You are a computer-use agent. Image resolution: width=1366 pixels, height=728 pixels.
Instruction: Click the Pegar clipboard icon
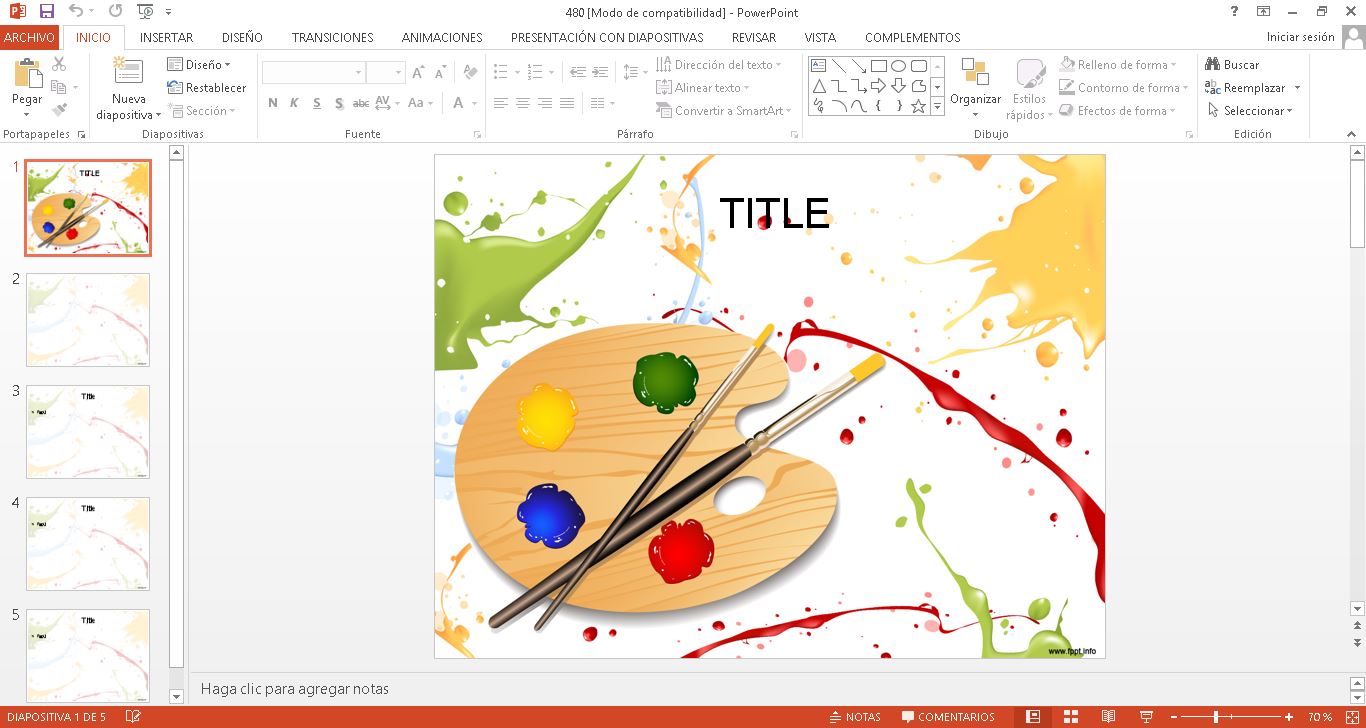27,74
